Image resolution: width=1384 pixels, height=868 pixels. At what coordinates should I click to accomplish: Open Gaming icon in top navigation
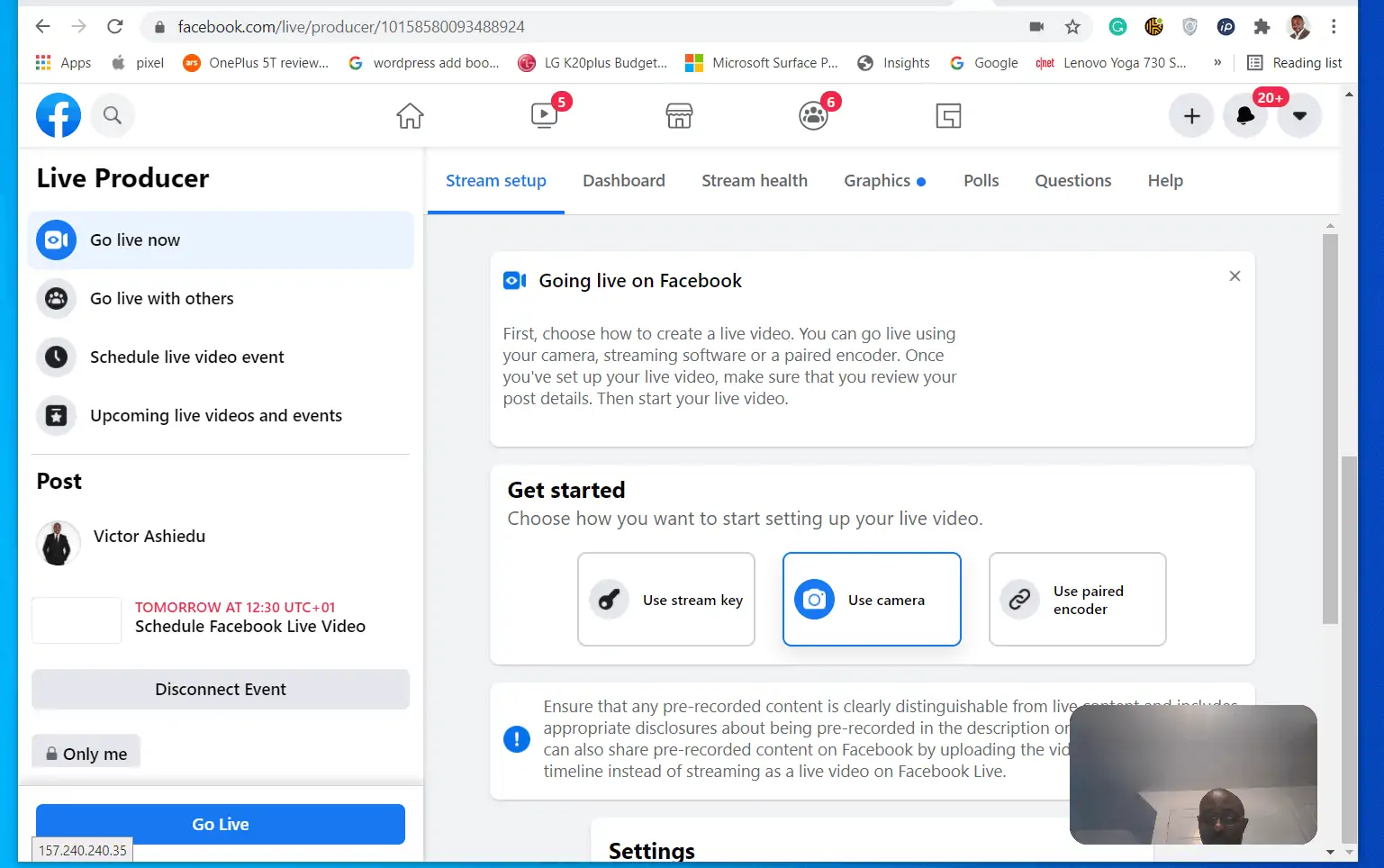tap(948, 116)
